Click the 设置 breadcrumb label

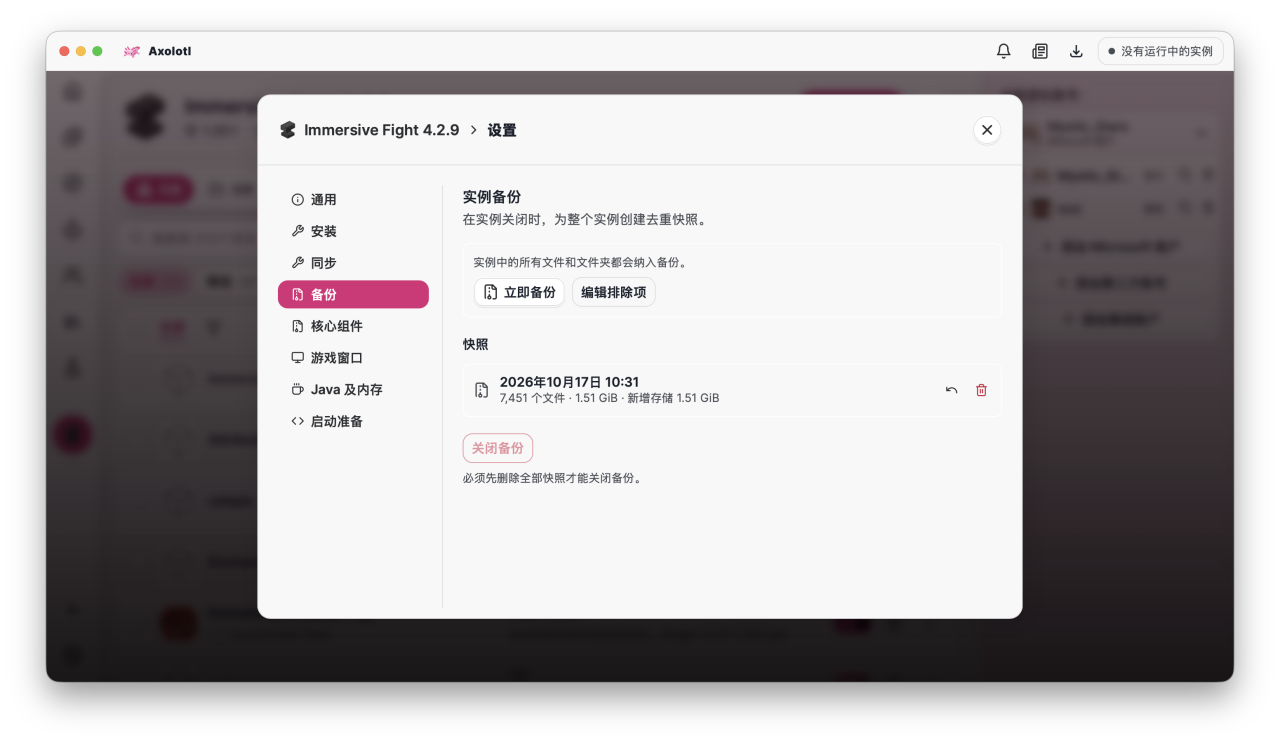pos(502,130)
